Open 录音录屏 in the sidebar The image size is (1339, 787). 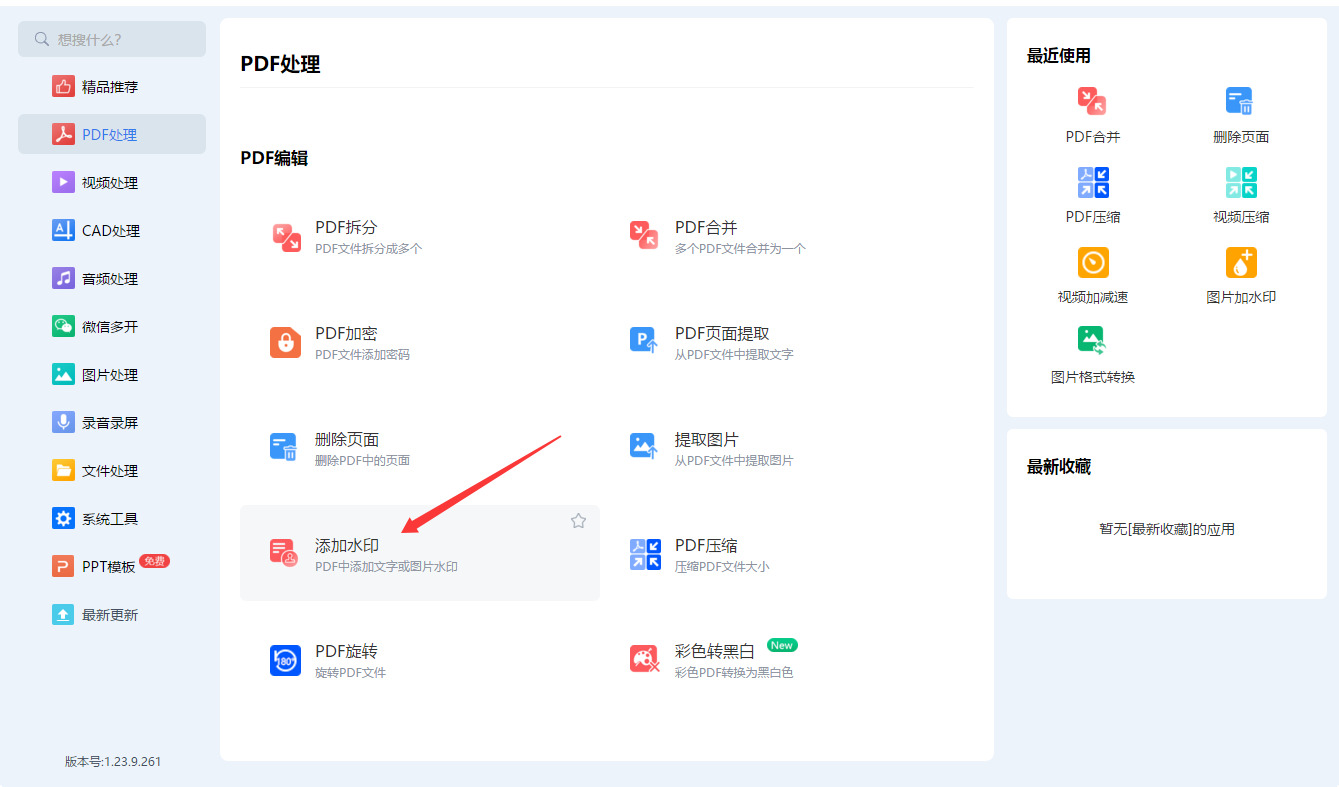[112, 423]
